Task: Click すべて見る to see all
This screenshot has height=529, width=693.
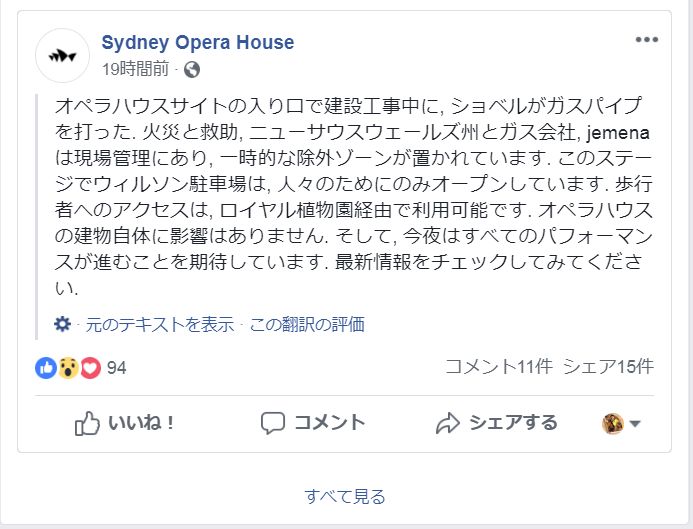Action: tap(345, 496)
